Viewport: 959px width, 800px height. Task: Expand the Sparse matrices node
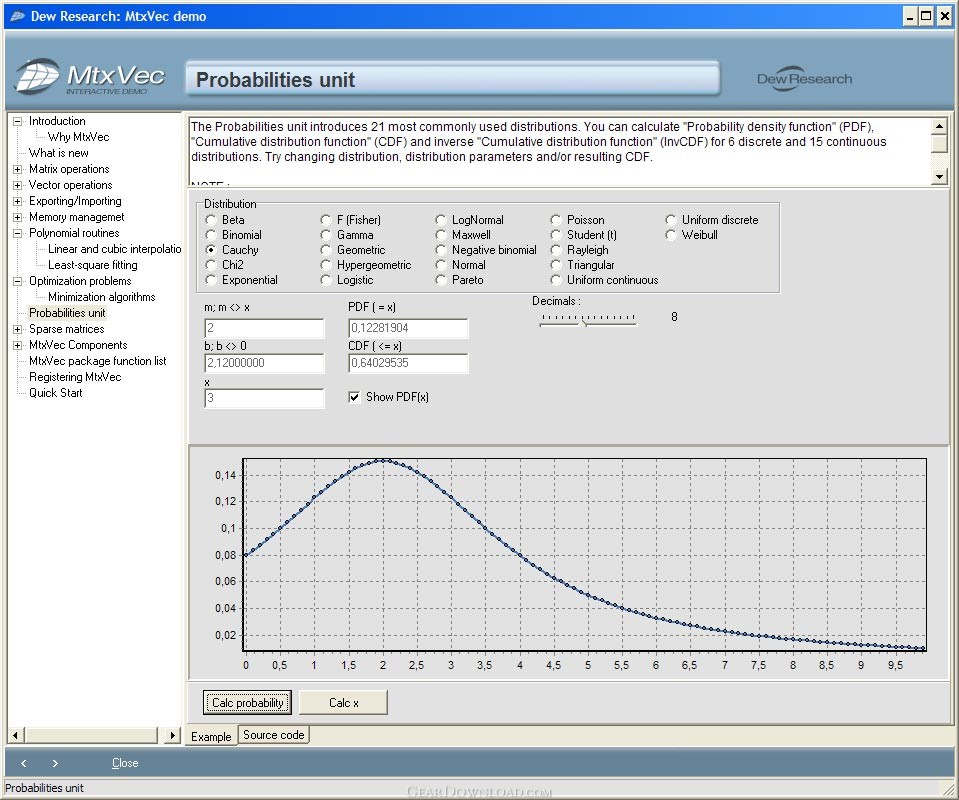click(18, 329)
